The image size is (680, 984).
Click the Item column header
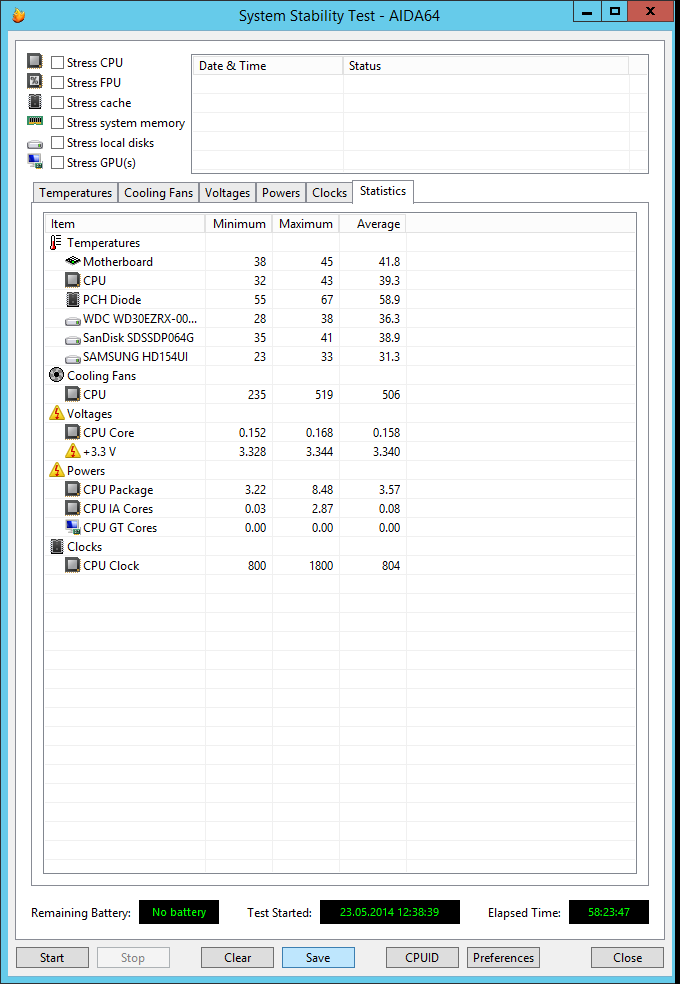tap(125, 224)
